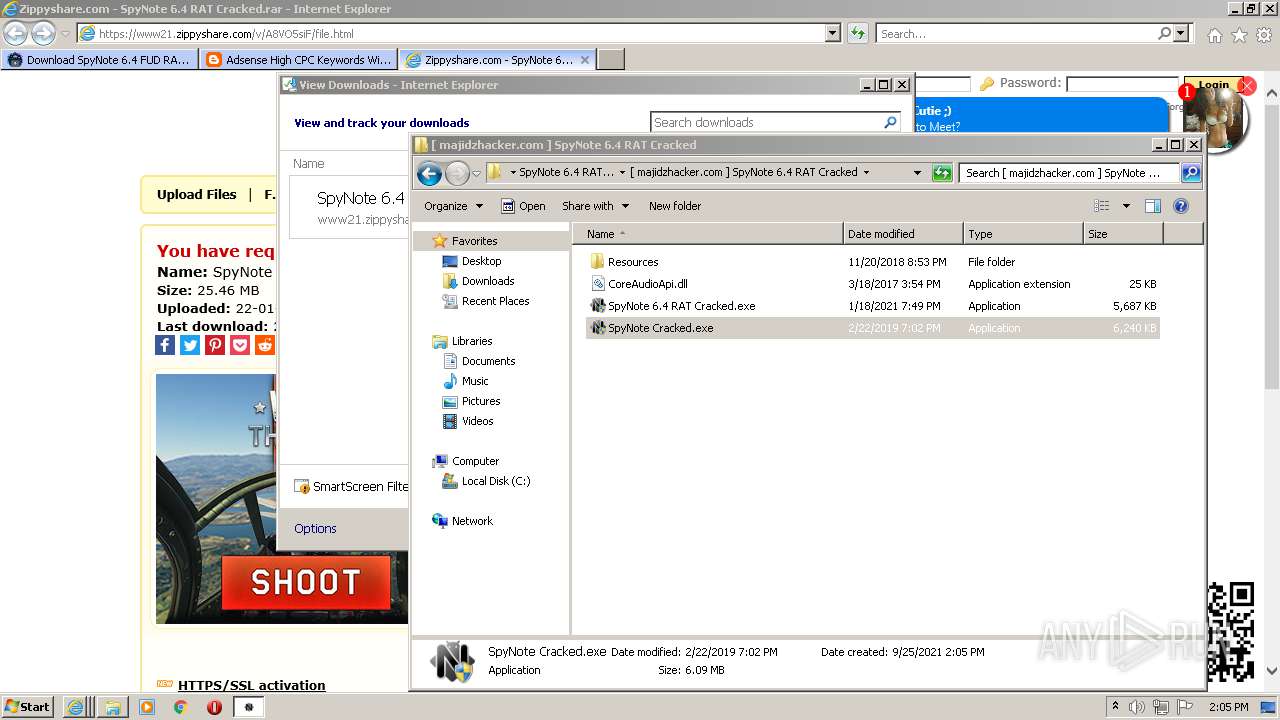Viewport: 1280px width, 720px height.
Task: Open Windows Media Player taskbar icon
Action: [x=147, y=707]
